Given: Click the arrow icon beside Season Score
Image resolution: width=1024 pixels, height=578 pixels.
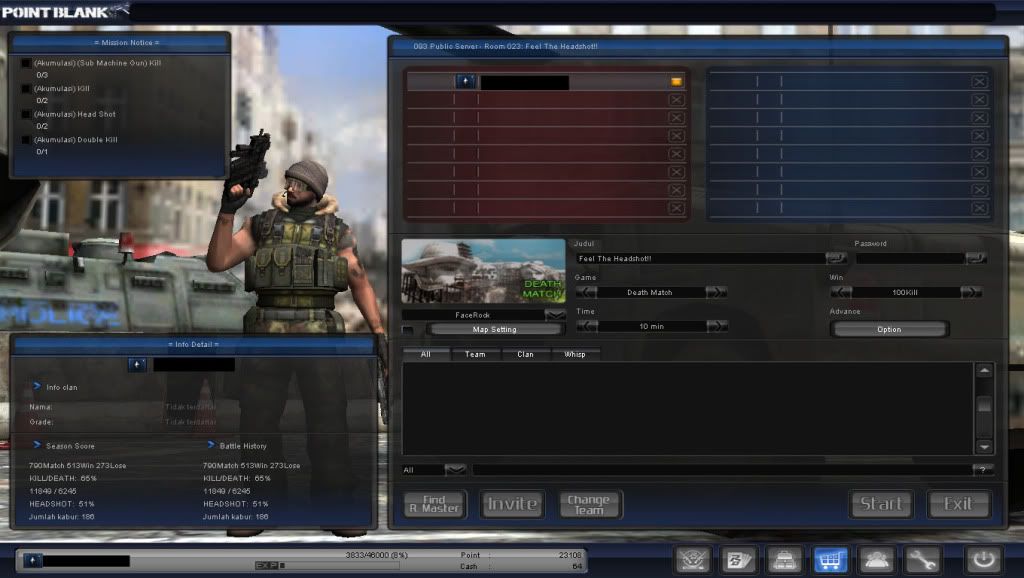Looking at the screenshot, I should click(x=37, y=445).
